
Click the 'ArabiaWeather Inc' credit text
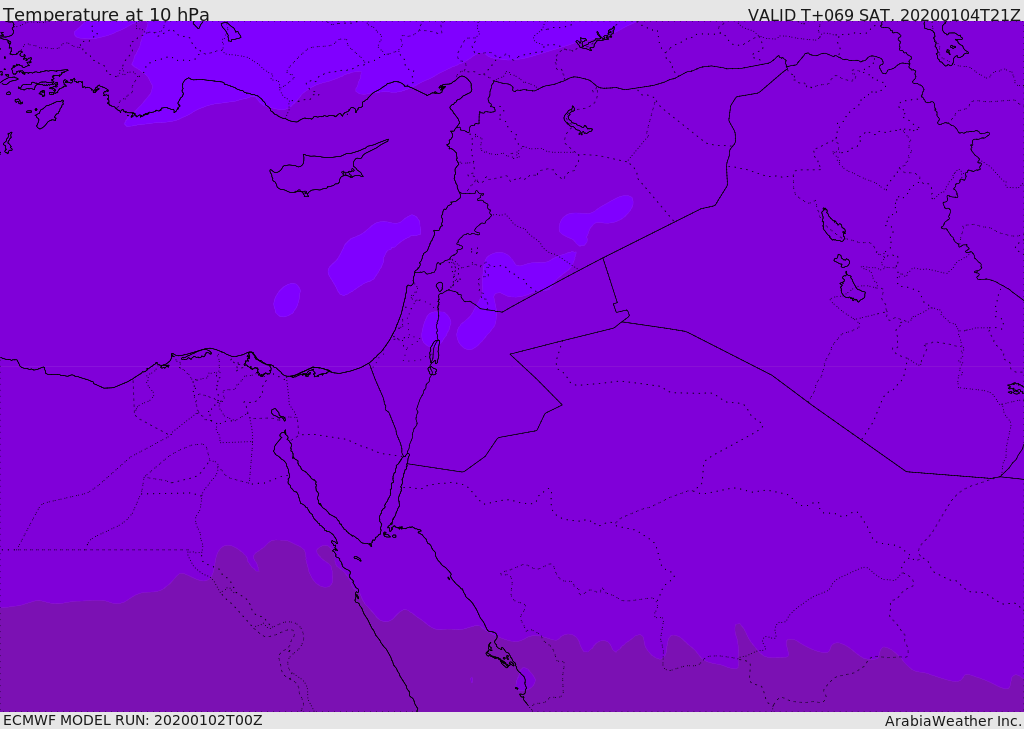point(952,721)
